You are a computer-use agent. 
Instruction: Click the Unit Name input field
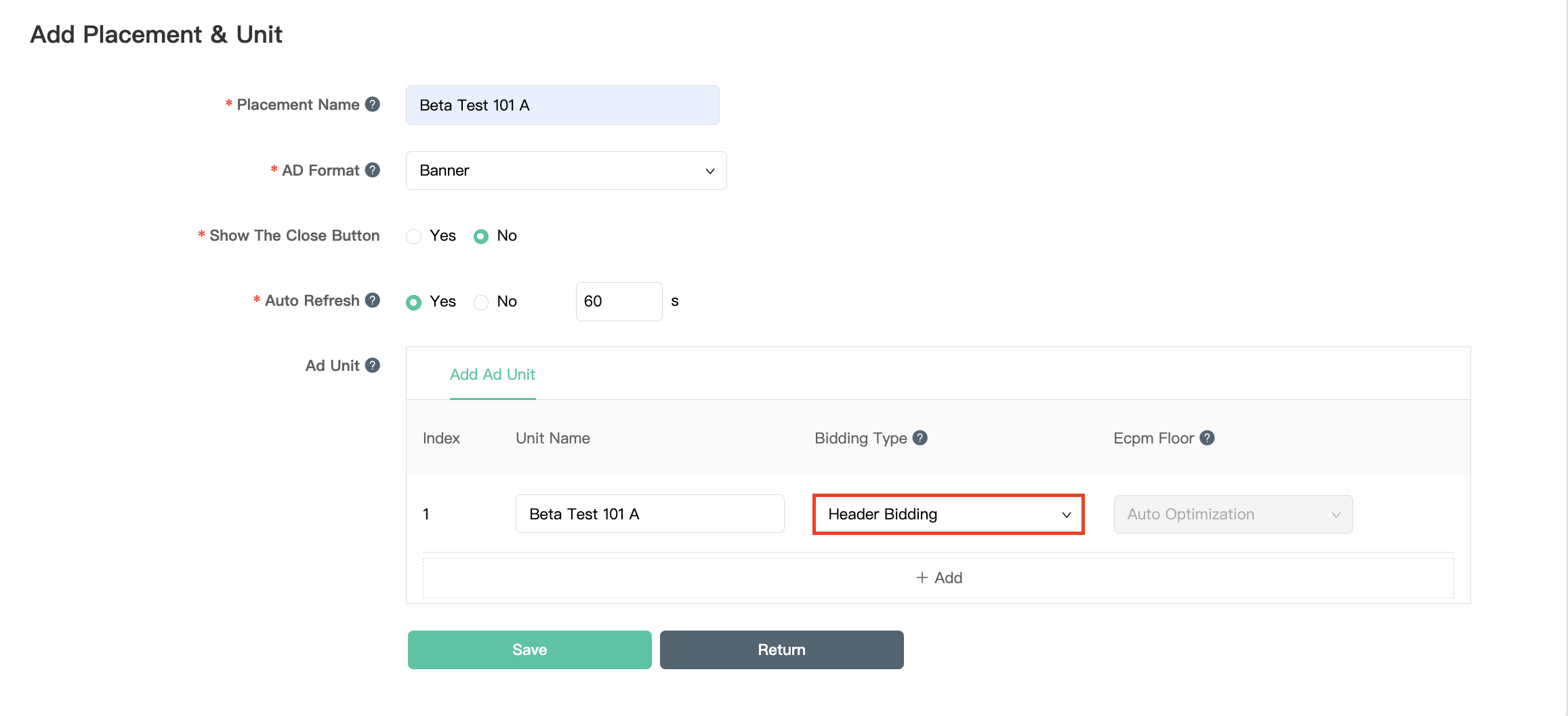tap(649, 514)
